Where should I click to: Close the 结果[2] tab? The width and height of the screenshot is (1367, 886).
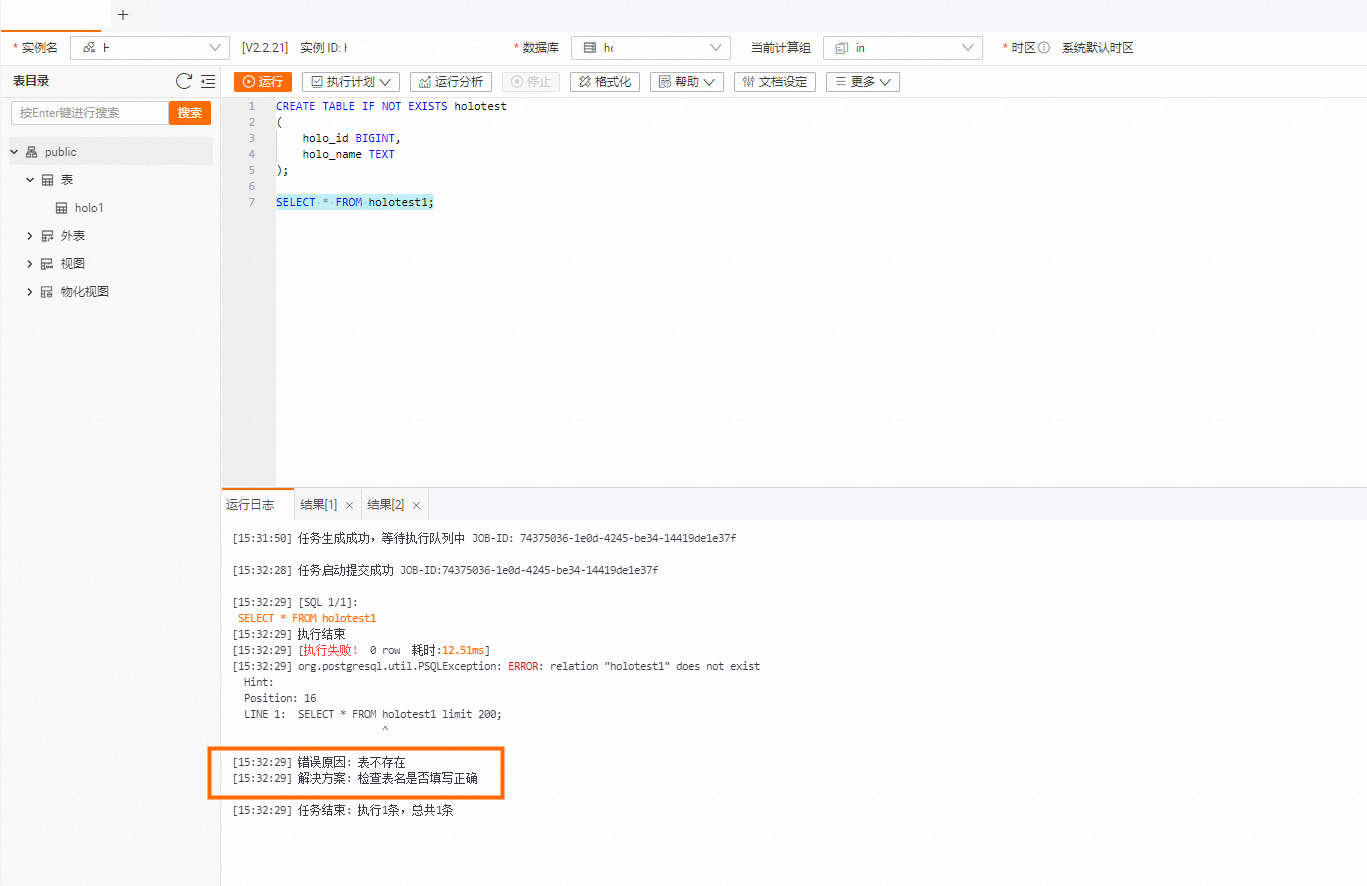tap(416, 506)
